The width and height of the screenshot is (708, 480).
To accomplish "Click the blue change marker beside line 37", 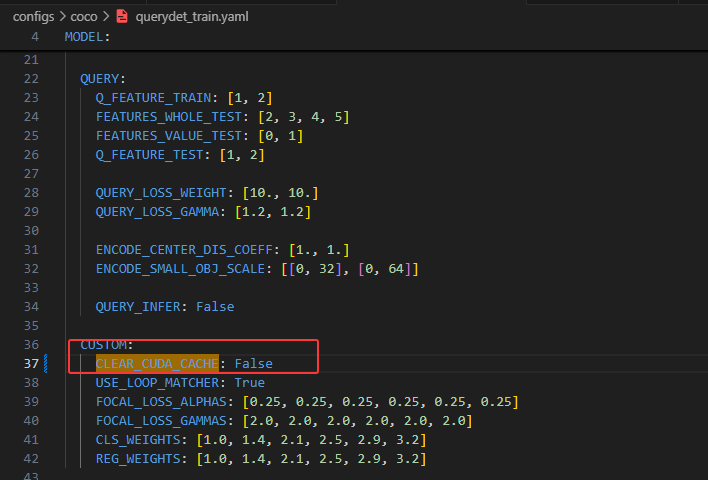I will point(46,363).
